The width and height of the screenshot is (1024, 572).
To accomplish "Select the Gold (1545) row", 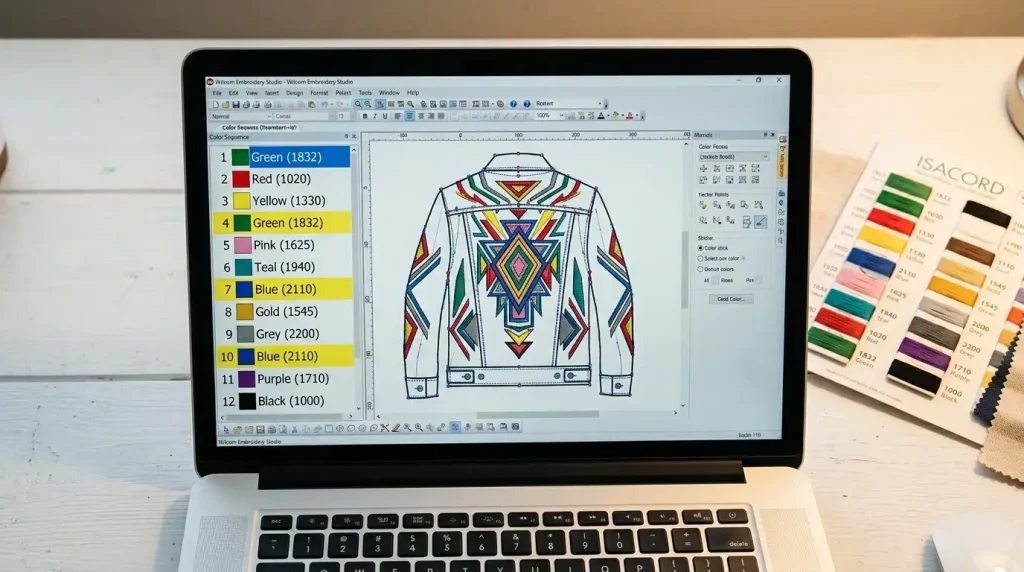I will pyautogui.click(x=284, y=311).
